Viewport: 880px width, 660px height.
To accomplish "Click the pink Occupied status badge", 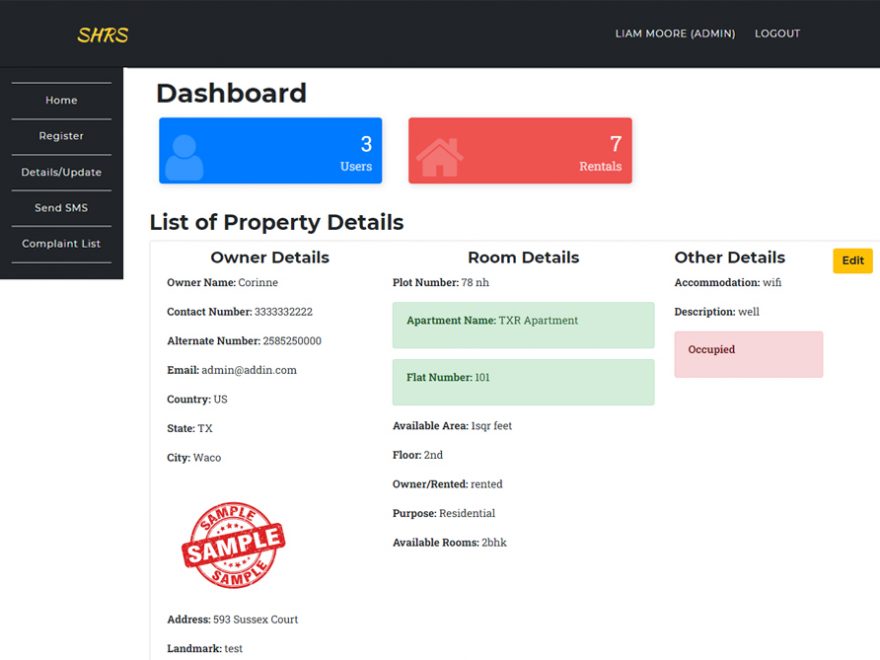I will [748, 354].
